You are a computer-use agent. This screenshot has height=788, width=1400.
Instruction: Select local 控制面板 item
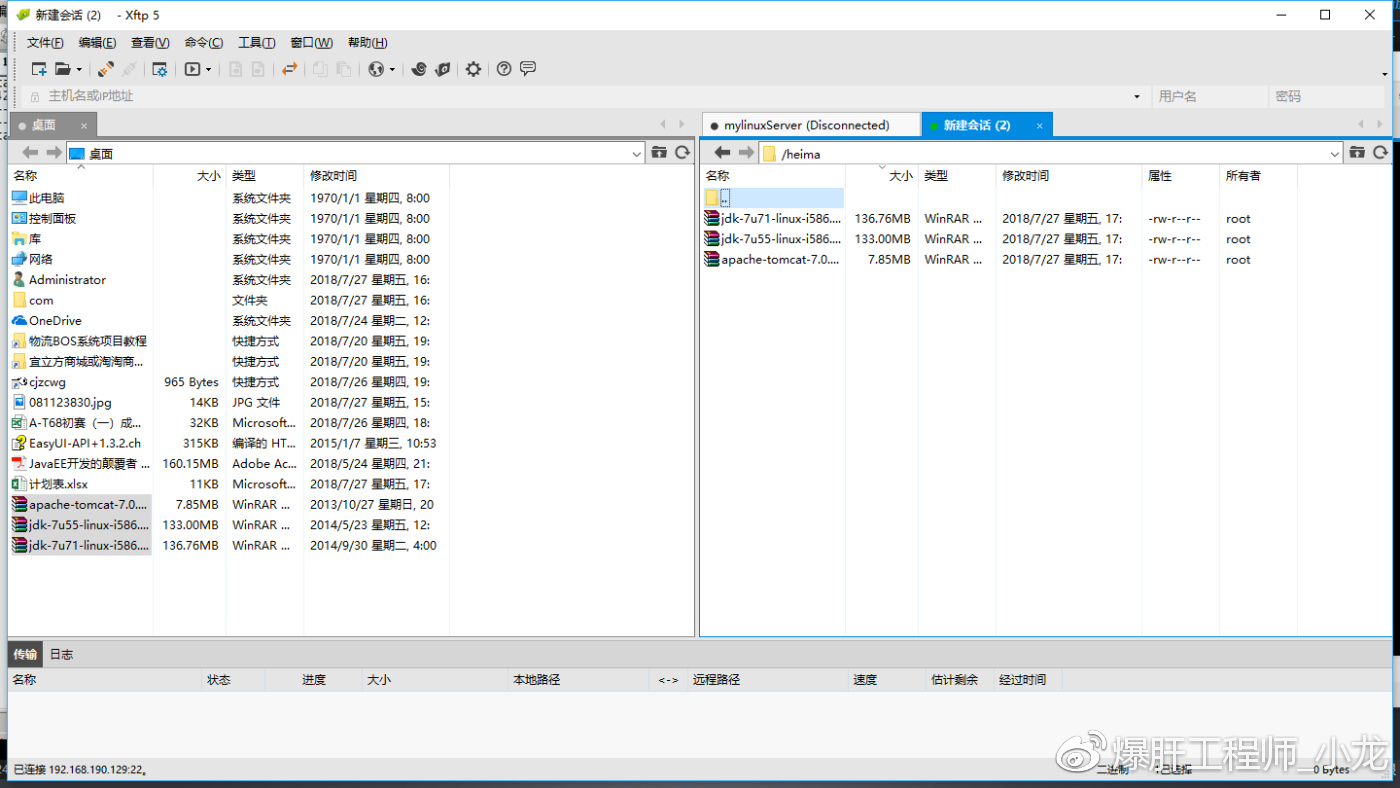[44, 218]
